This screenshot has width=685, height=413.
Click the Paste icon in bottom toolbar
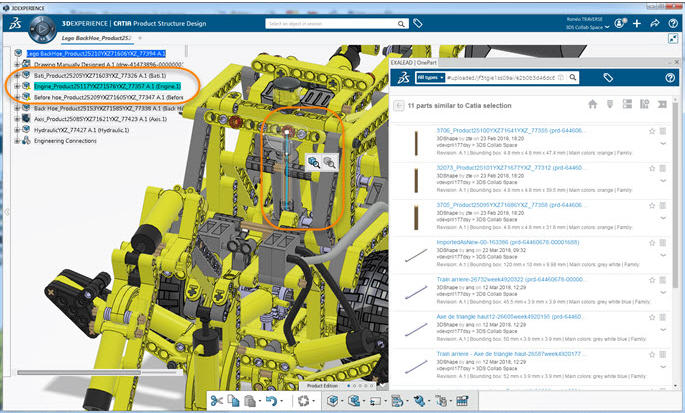tap(250, 400)
